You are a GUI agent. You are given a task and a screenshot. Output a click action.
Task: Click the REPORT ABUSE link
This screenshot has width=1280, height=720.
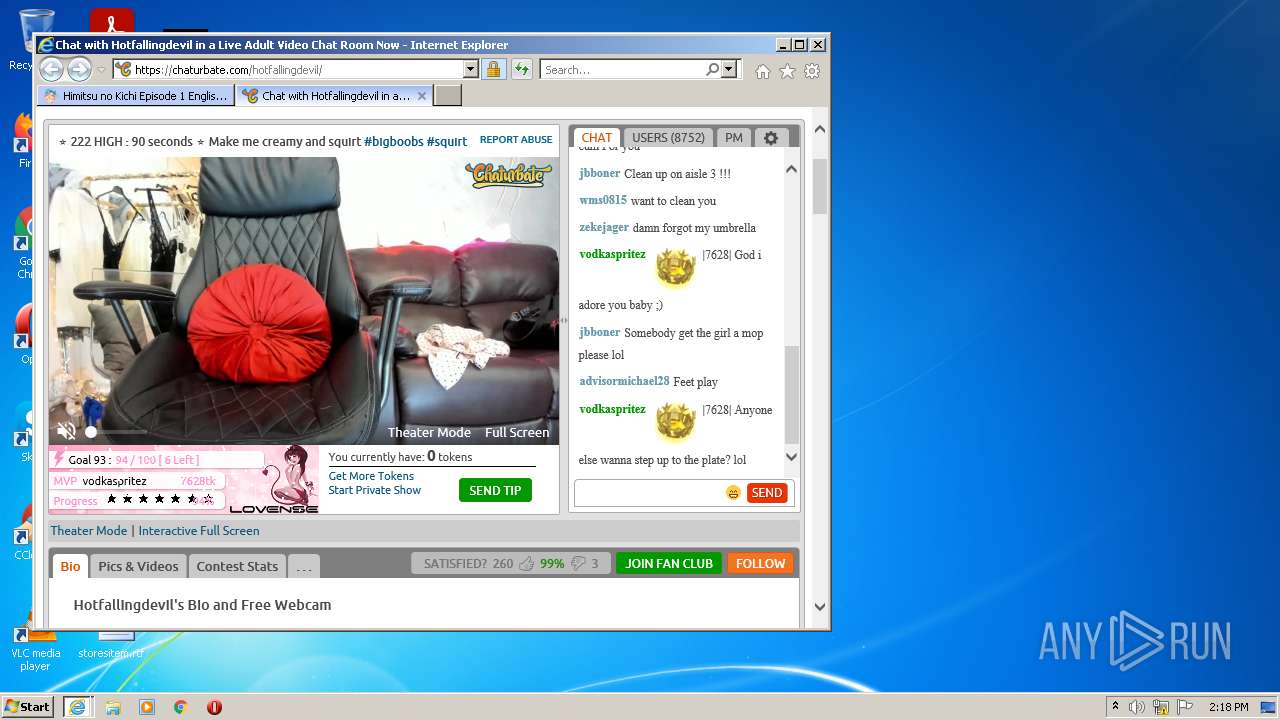tap(516, 140)
